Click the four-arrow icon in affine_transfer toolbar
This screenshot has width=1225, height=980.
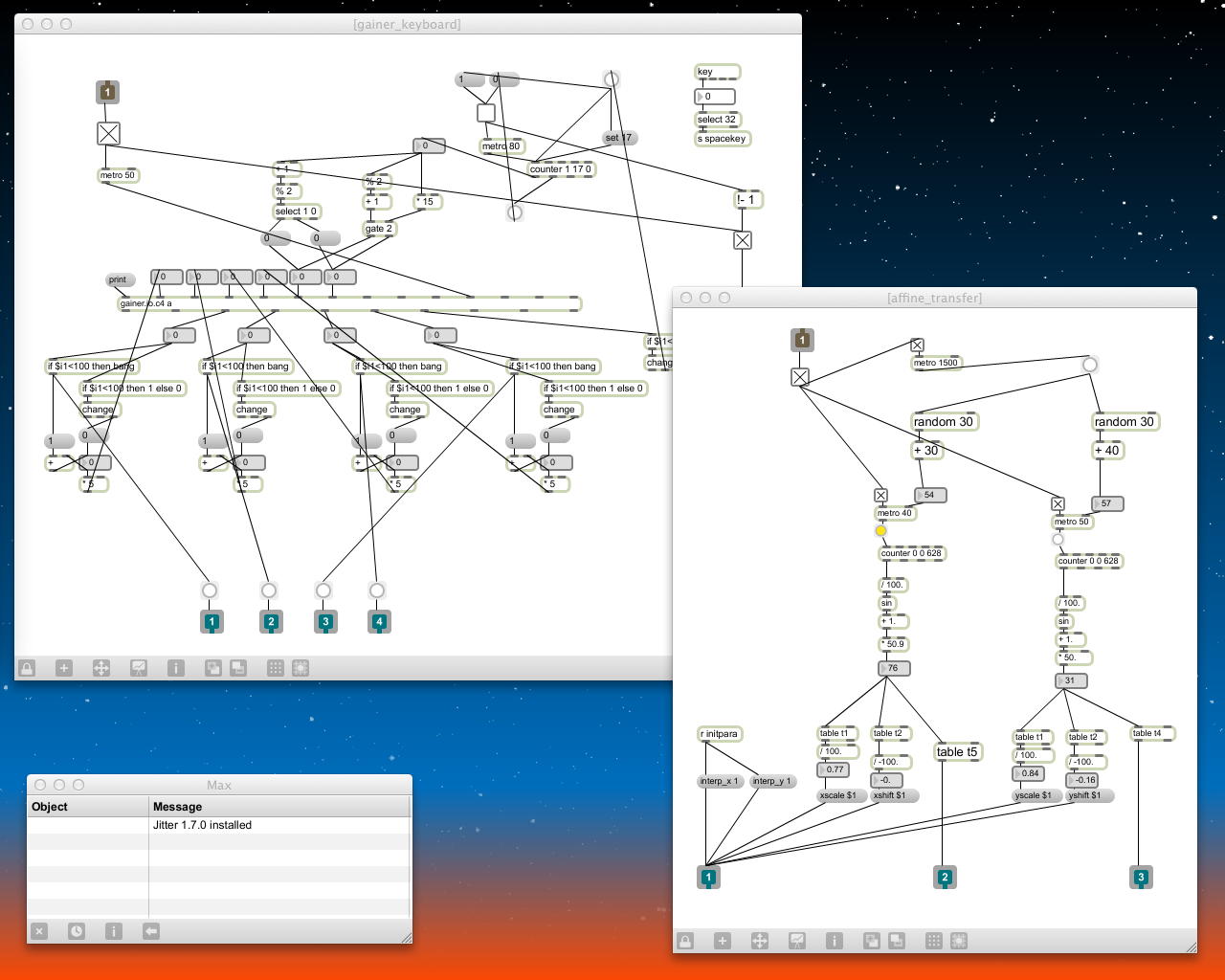coord(759,941)
